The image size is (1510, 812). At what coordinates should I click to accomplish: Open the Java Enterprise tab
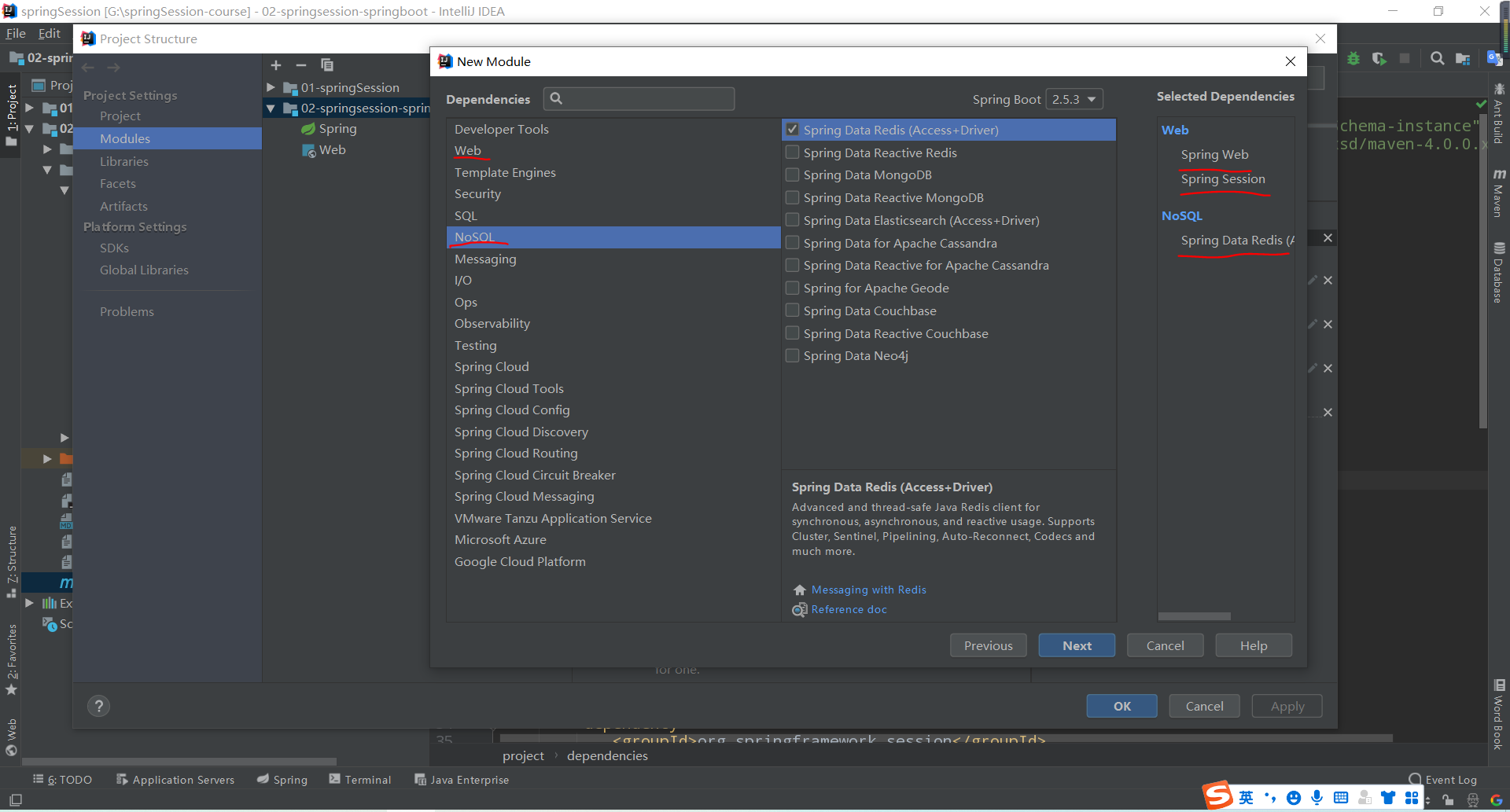pyautogui.click(x=462, y=780)
